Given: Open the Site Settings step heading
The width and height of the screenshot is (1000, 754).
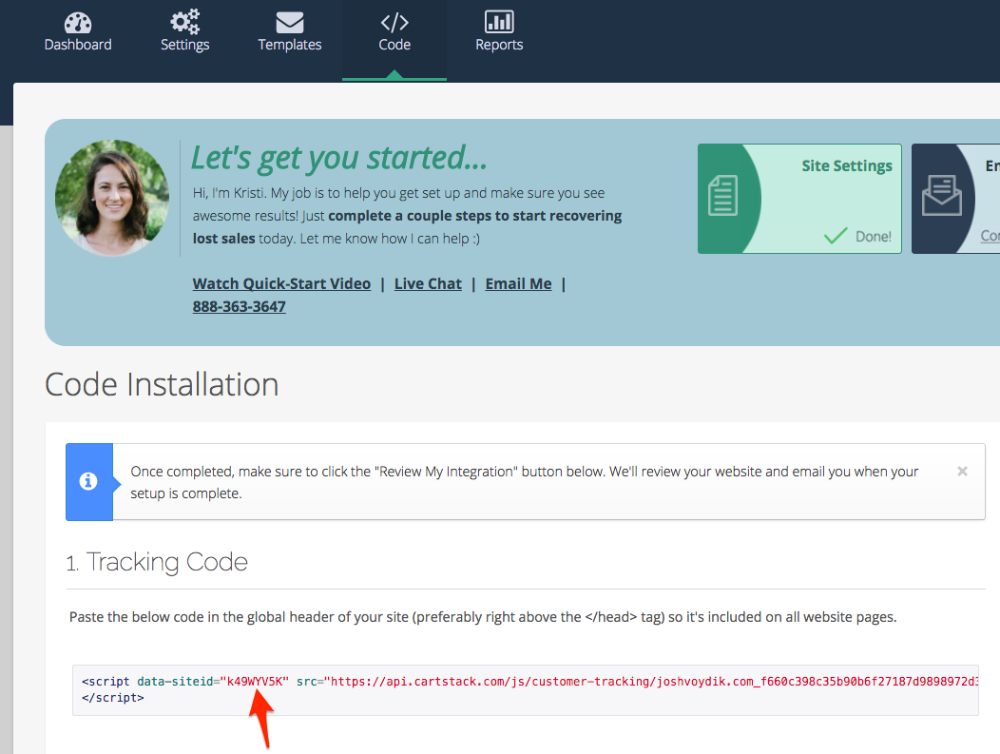Looking at the screenshot, I should [847, 166].
